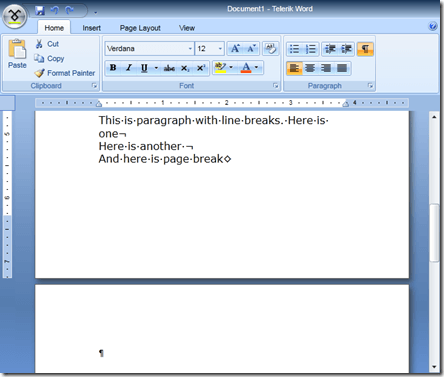Click the right indent marker on ruler
This screenshot has width=444, height=377.
pos(346,104)
